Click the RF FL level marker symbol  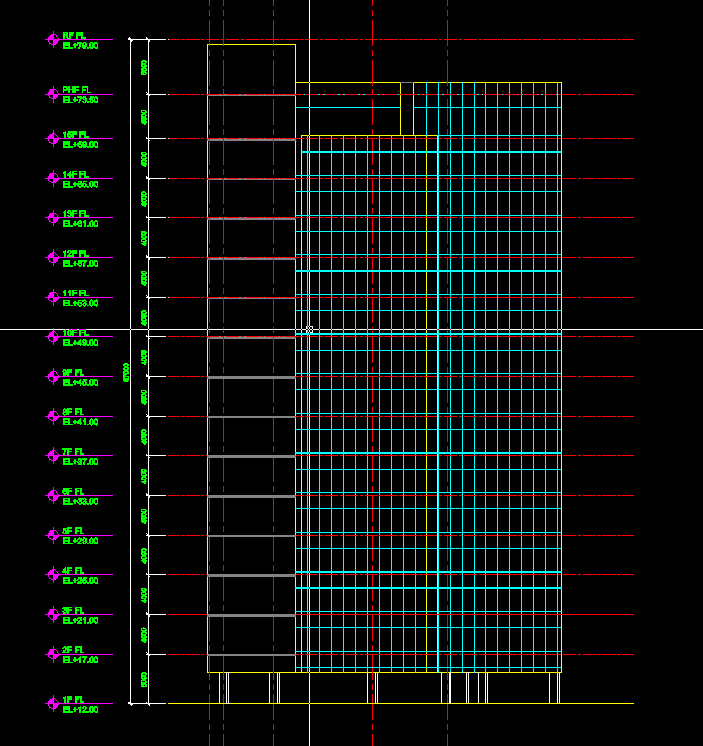pos(53,39)
